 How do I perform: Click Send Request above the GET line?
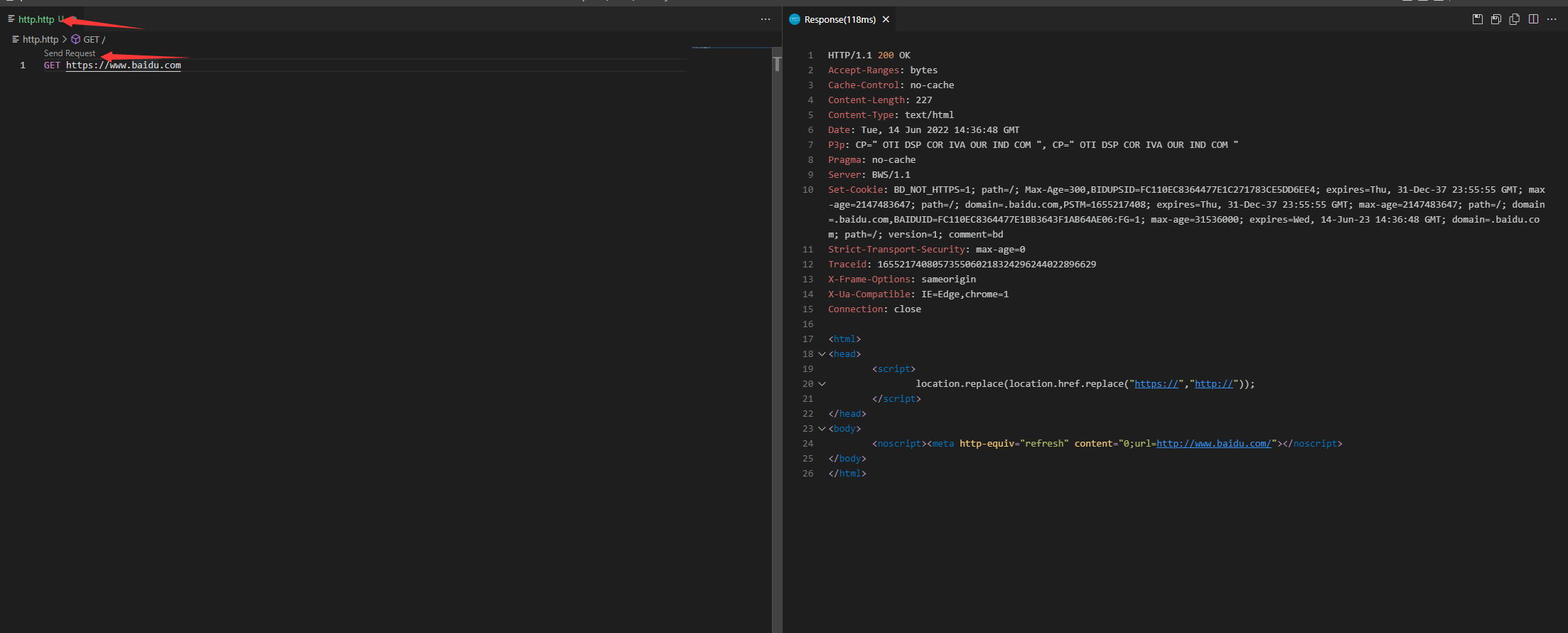point(70,53)
